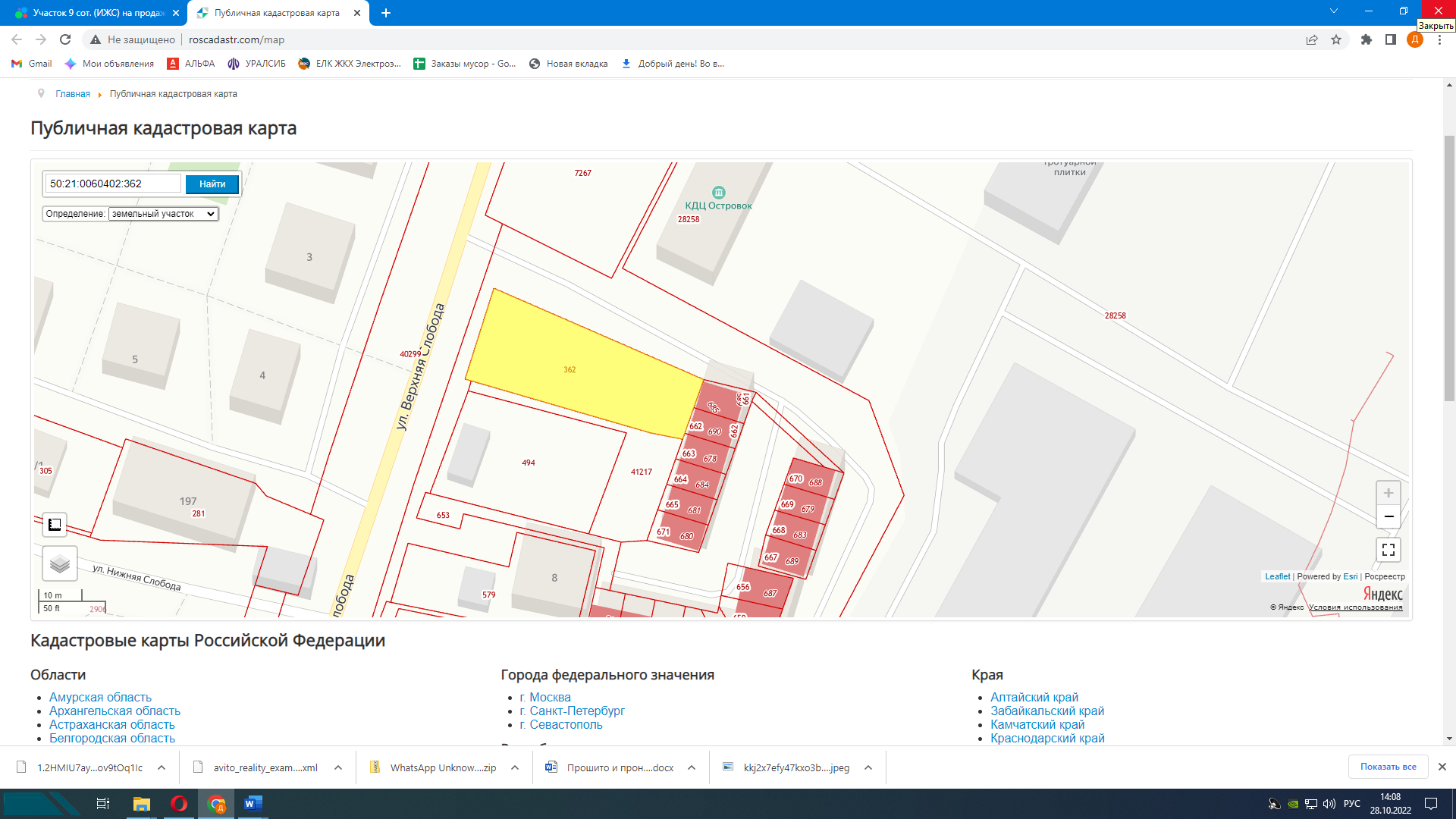Click the map layers icon
This screenshot has width=1456, height=819.
[x=59, y=563]
